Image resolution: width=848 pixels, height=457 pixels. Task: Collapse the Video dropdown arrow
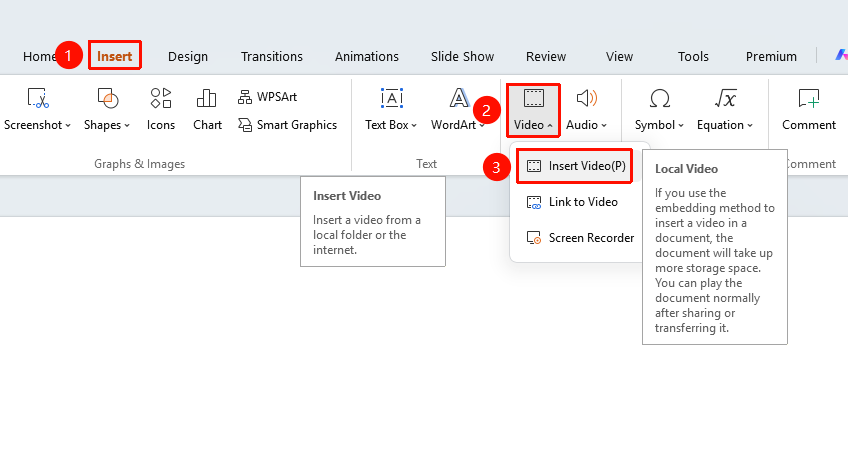tap(550, 125)
